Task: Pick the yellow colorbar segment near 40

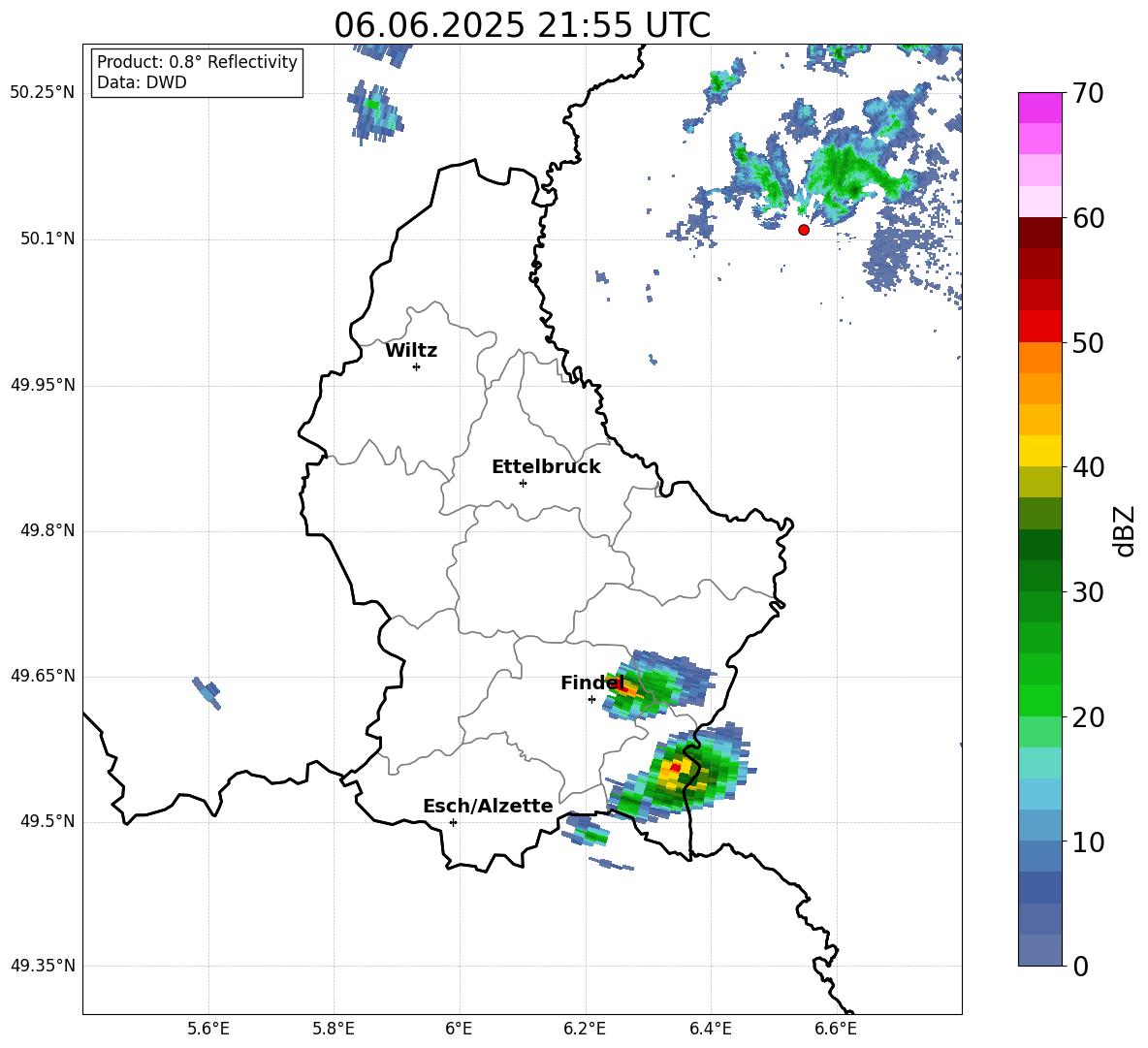Action: (x=1039, y=451)
